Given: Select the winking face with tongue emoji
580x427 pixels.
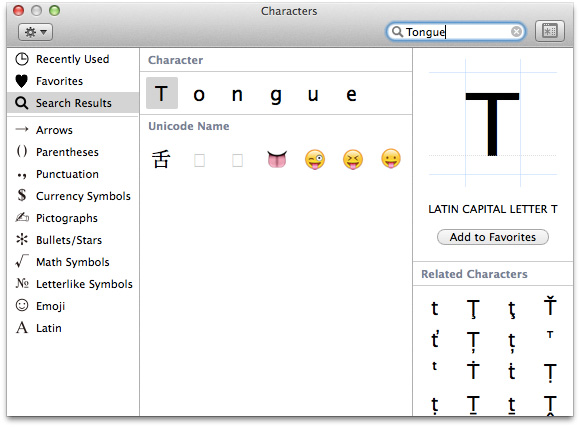Looking at the screenshot, I should coord(315,159).
